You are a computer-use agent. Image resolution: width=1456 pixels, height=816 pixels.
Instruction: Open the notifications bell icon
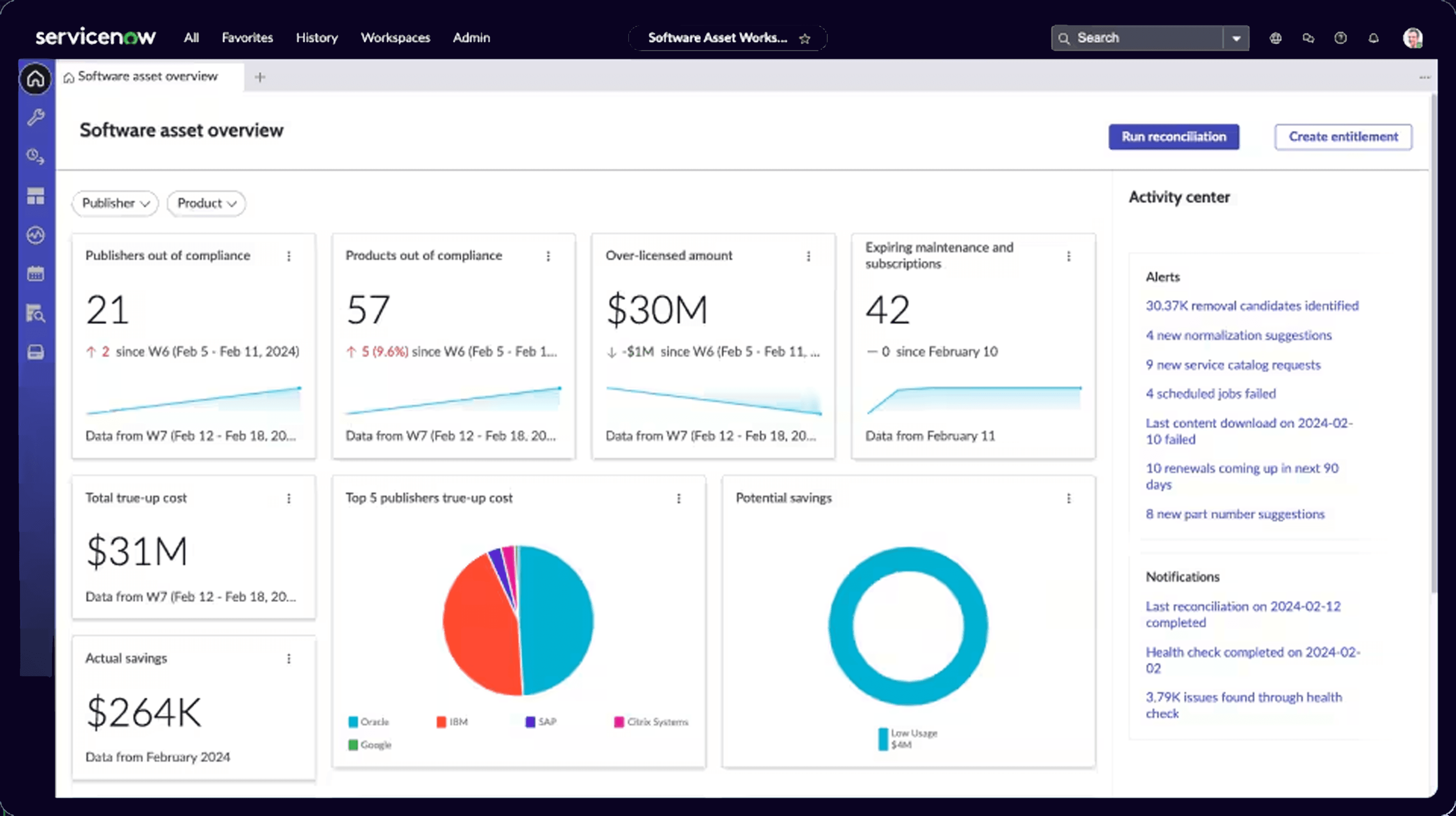pos(1374,38)
